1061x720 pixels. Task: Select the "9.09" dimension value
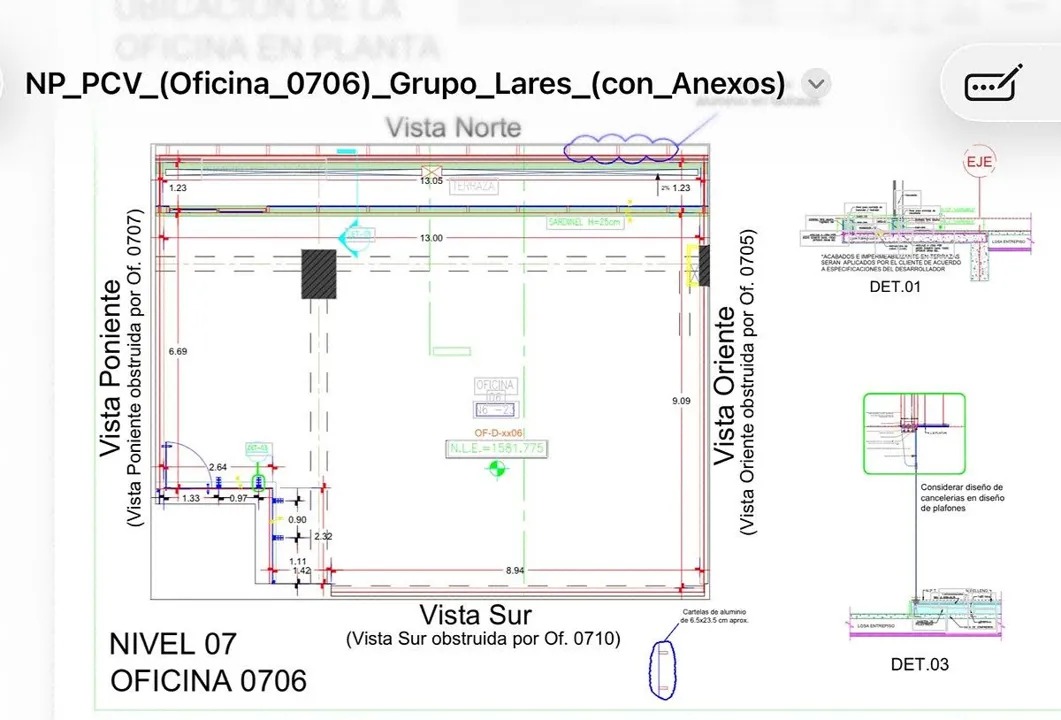[681, 401]
